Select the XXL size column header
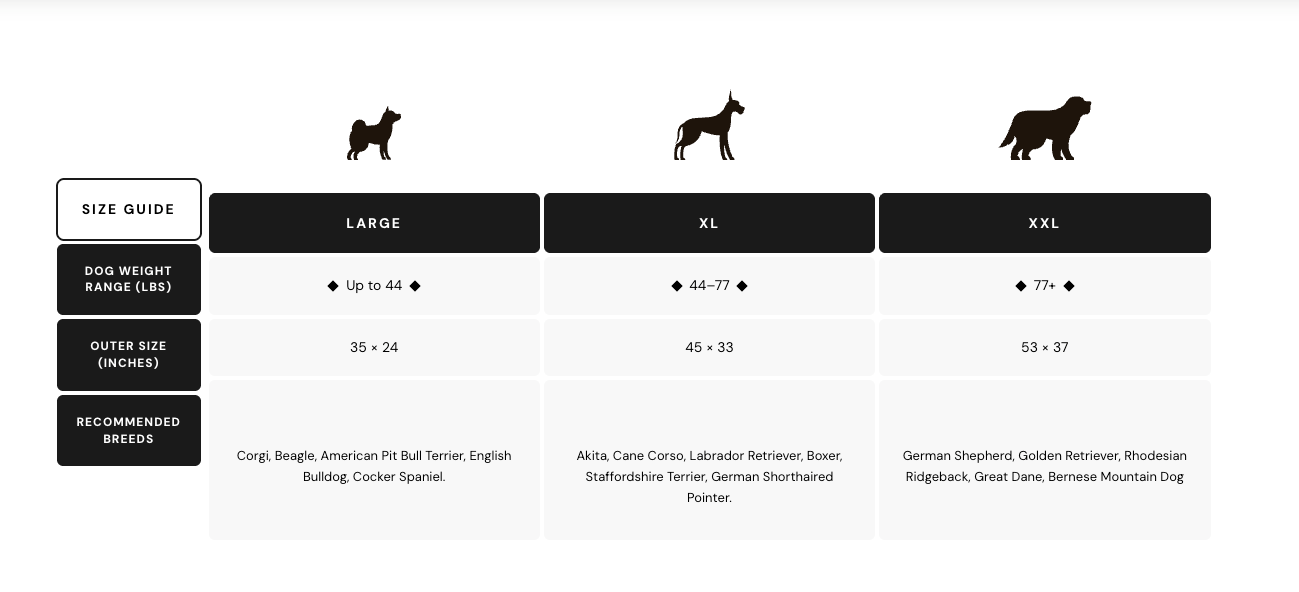Screen dimensions: 1299x592 [x=1044, y=223]
